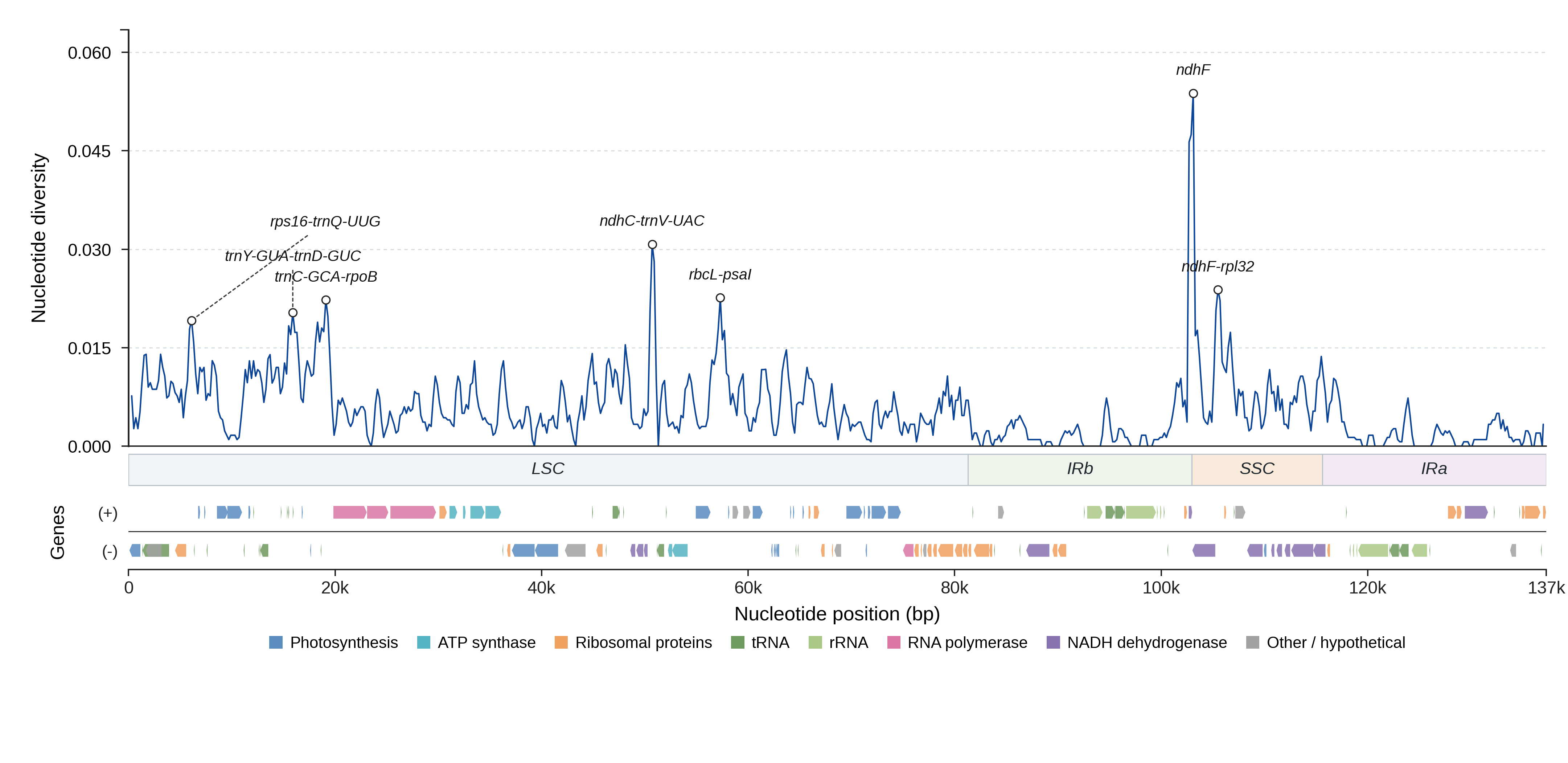This screenshot has width=1568, height=763.
Task: Click the "trnC-GCA-rpoB" annotation label
Action: [x=326, y=277]
